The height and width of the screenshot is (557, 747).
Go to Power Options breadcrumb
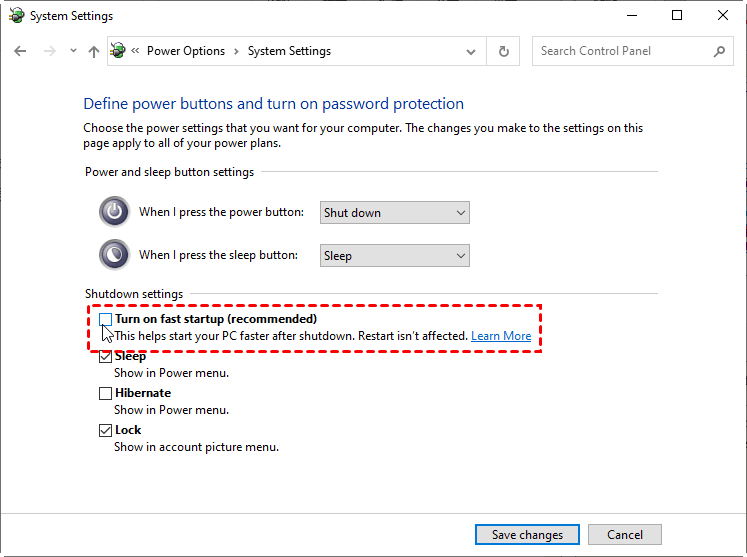click(186, 51)
